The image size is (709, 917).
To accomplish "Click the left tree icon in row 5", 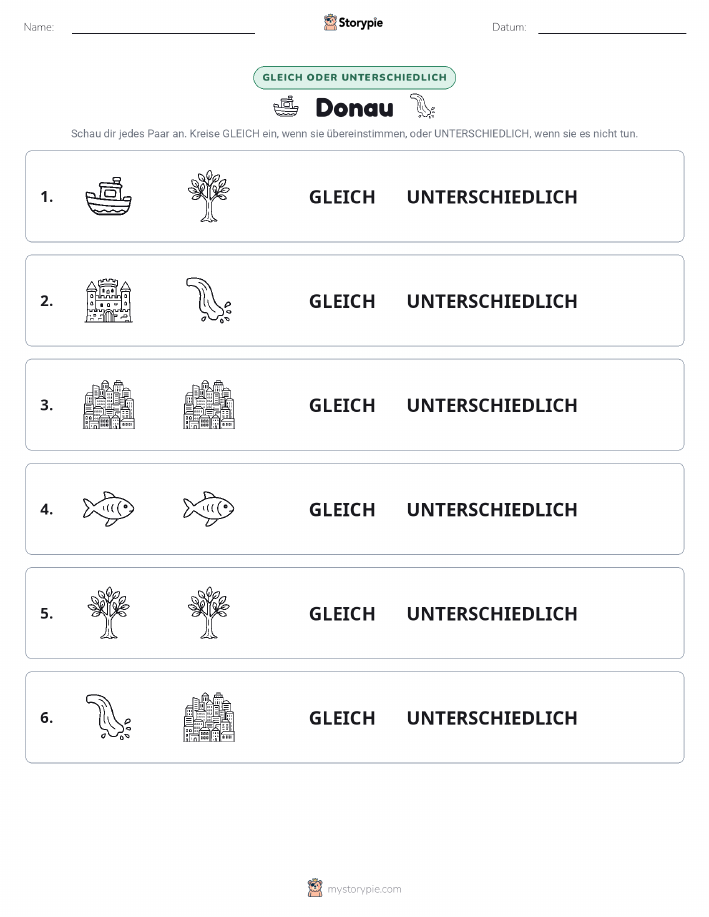I will [109, 613].
